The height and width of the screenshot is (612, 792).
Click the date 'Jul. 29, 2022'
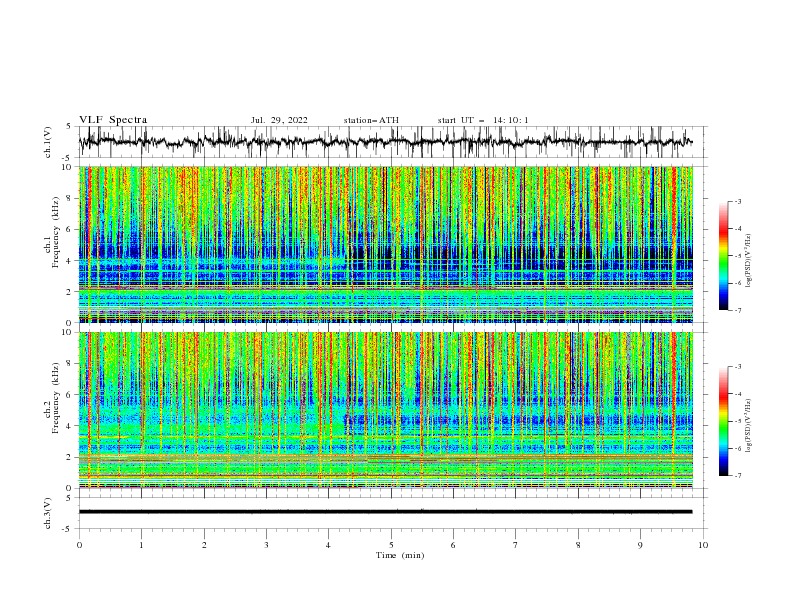click(x=279, y=120)
